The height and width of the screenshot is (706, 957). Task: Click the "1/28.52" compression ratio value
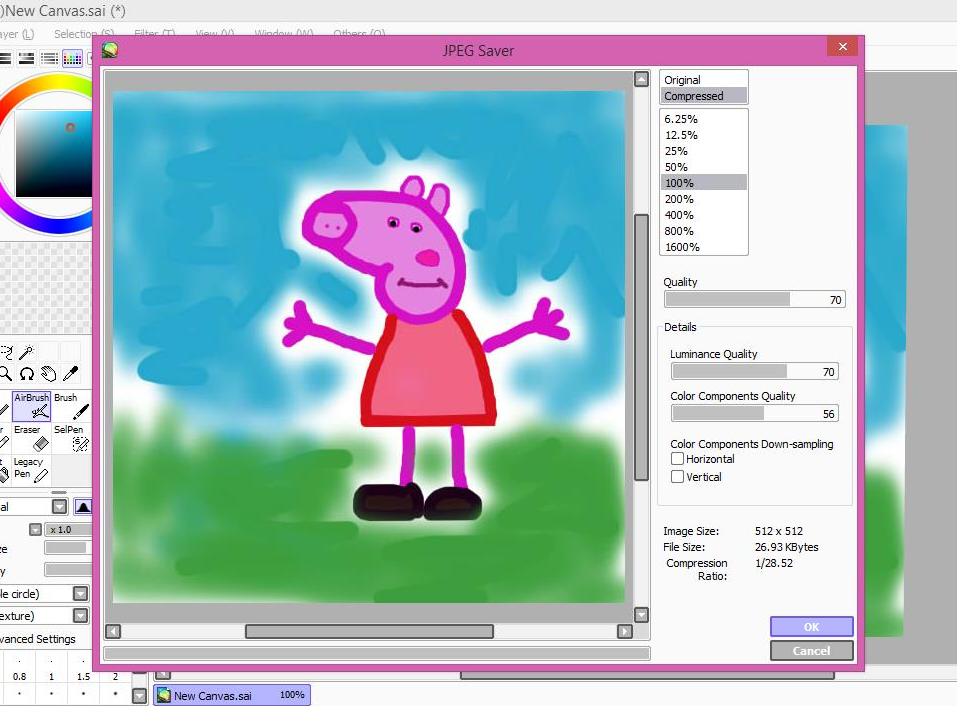pyautogui.click(x=774, y=563)
